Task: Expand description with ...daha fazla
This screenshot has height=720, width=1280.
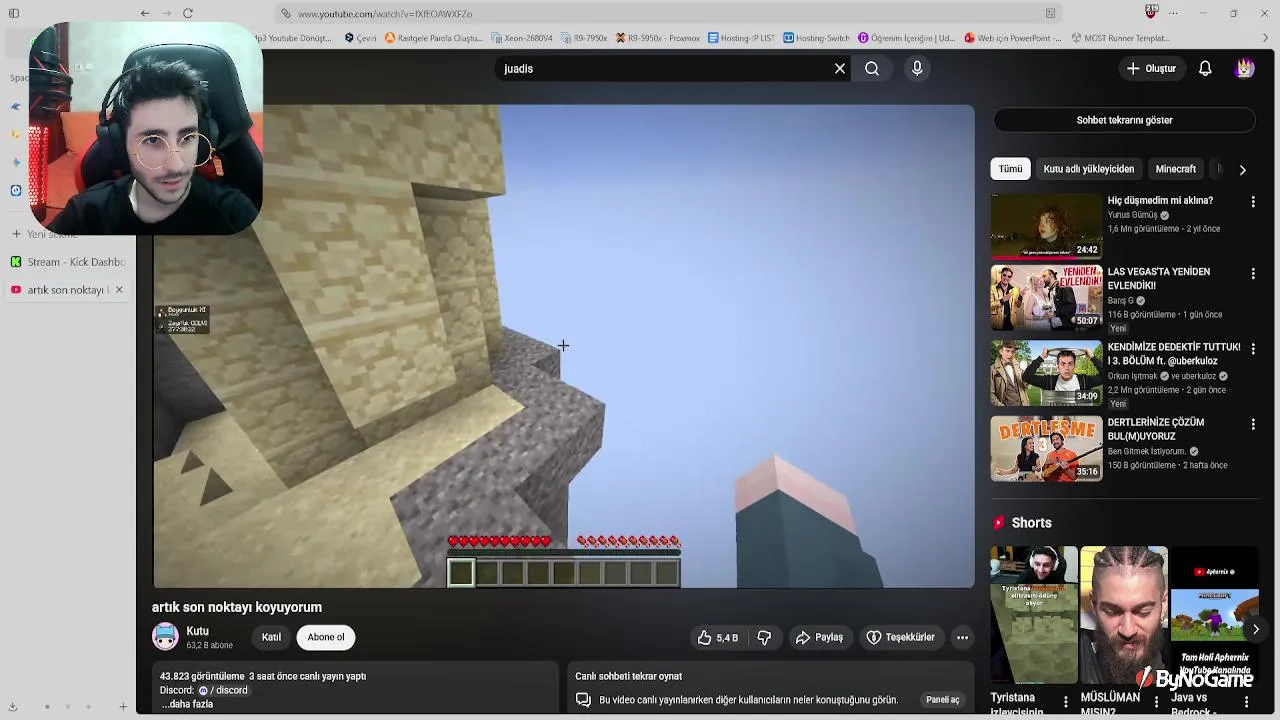Action: 187,704
